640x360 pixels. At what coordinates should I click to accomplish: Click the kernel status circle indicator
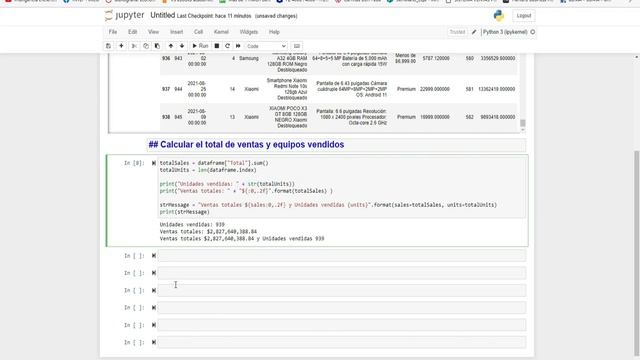click(x=533, y=32)
